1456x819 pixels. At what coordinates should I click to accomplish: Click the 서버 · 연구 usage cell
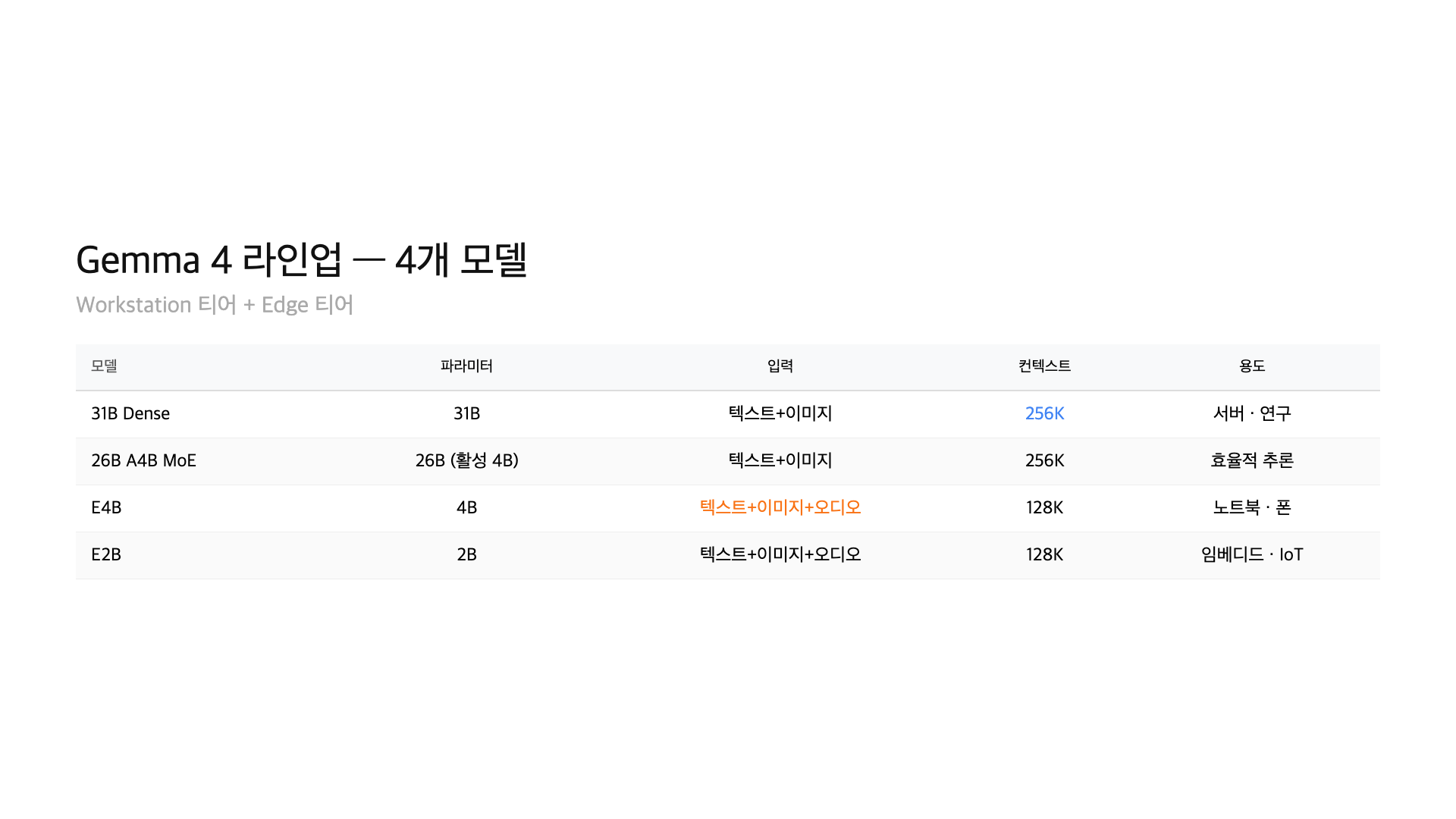1251,413
